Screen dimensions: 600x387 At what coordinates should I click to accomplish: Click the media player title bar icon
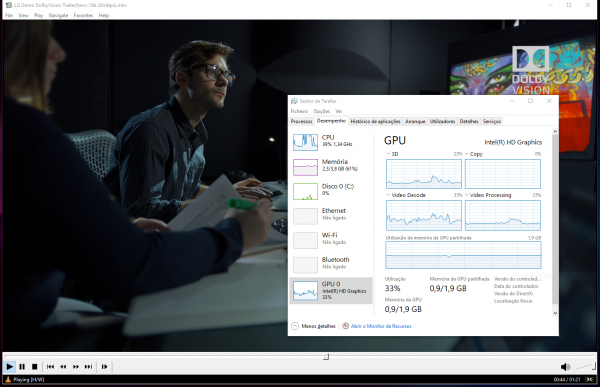coord(8,5)
